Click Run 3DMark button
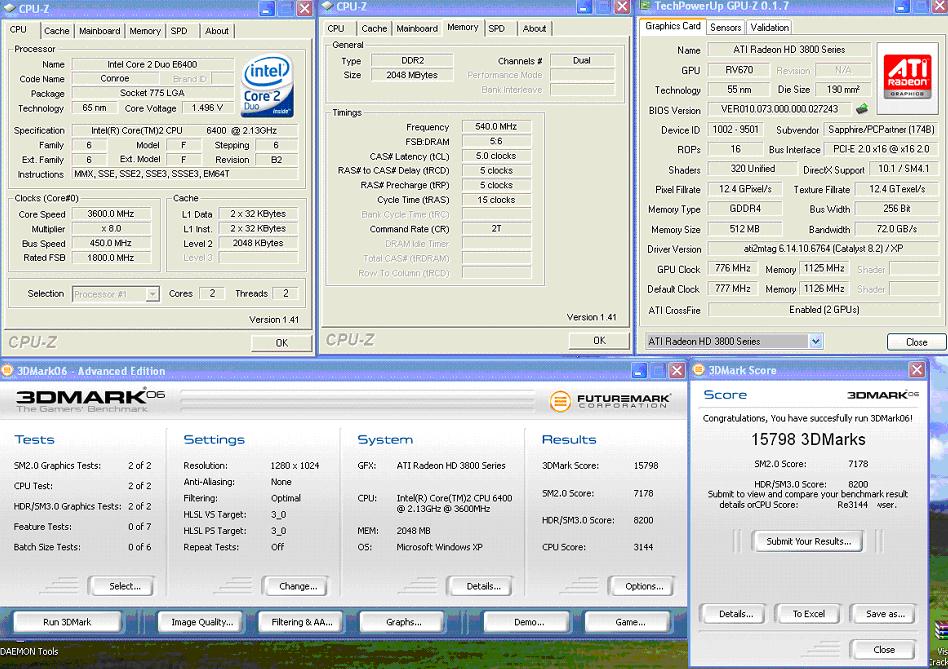The width and height of the screenshot is (948, 669). click(x=67, y=622)
